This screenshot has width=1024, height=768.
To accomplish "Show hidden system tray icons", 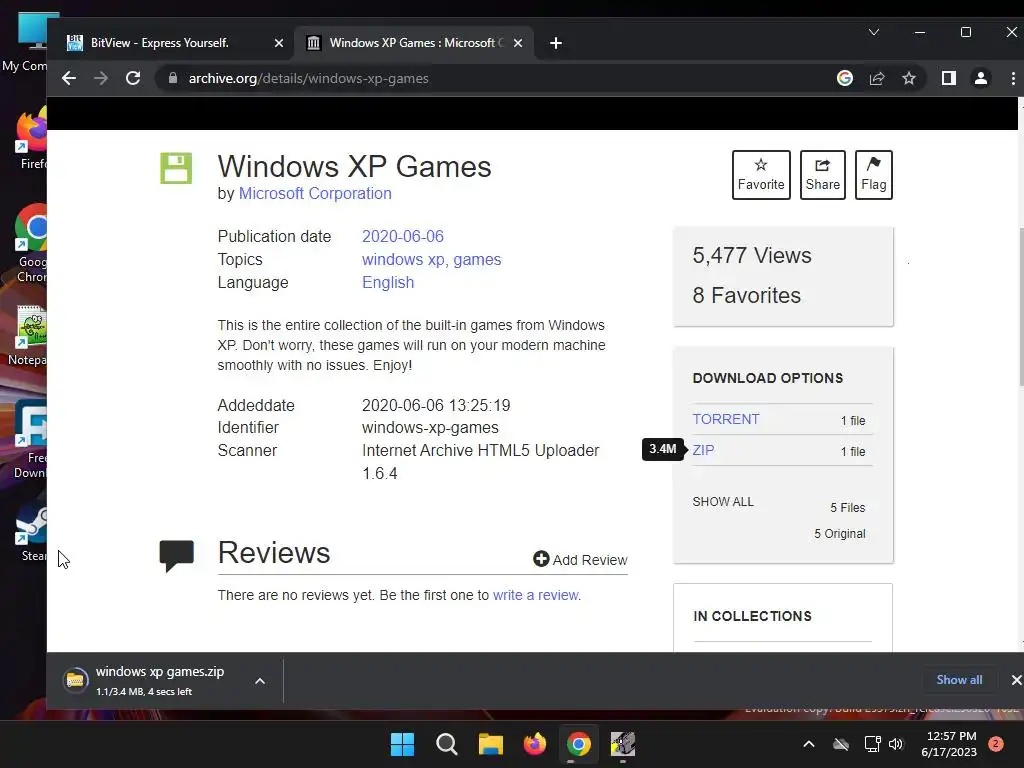I will click(x=808, y=744).
